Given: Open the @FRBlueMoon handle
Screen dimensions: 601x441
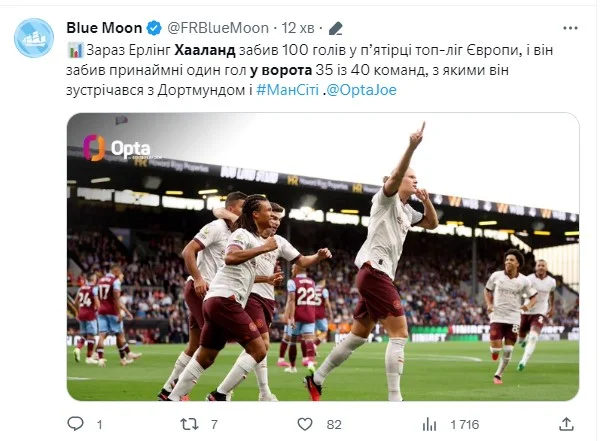Looking at the screenshot, I should (x=213, y=28).
